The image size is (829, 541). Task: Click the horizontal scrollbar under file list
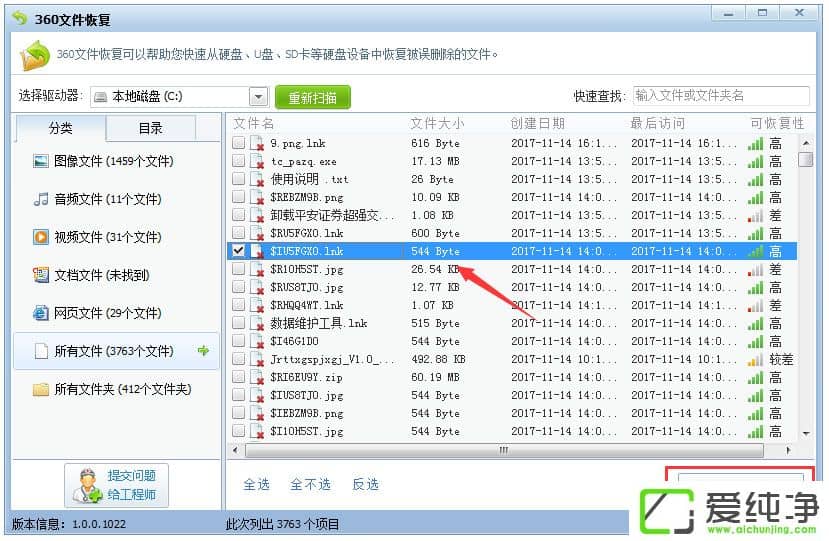click(x=500, y=450)
